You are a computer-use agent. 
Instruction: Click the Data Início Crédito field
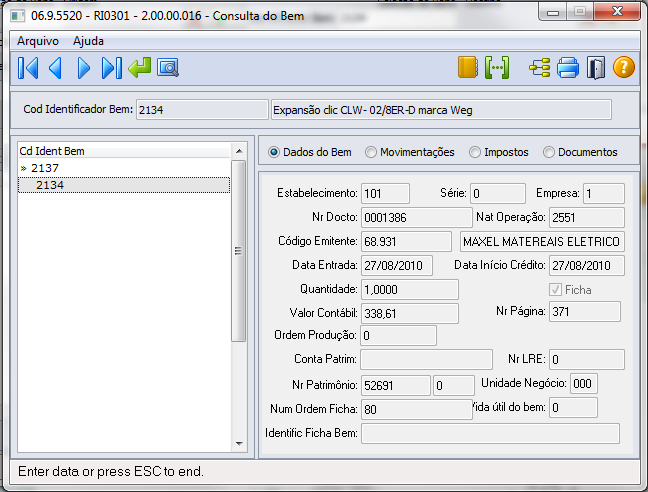(x=587, y=266)
